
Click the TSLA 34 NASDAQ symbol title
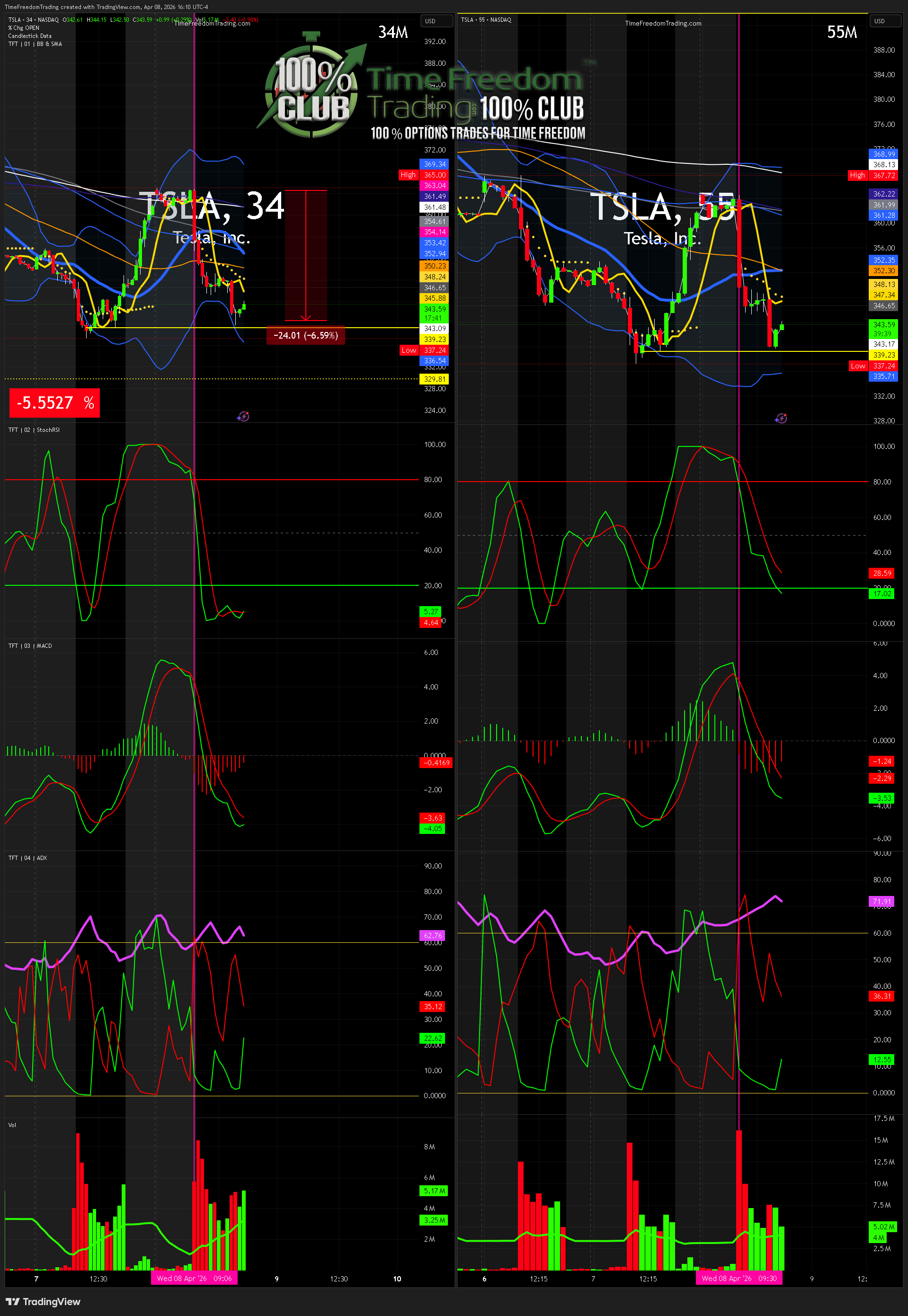(33, 20)
